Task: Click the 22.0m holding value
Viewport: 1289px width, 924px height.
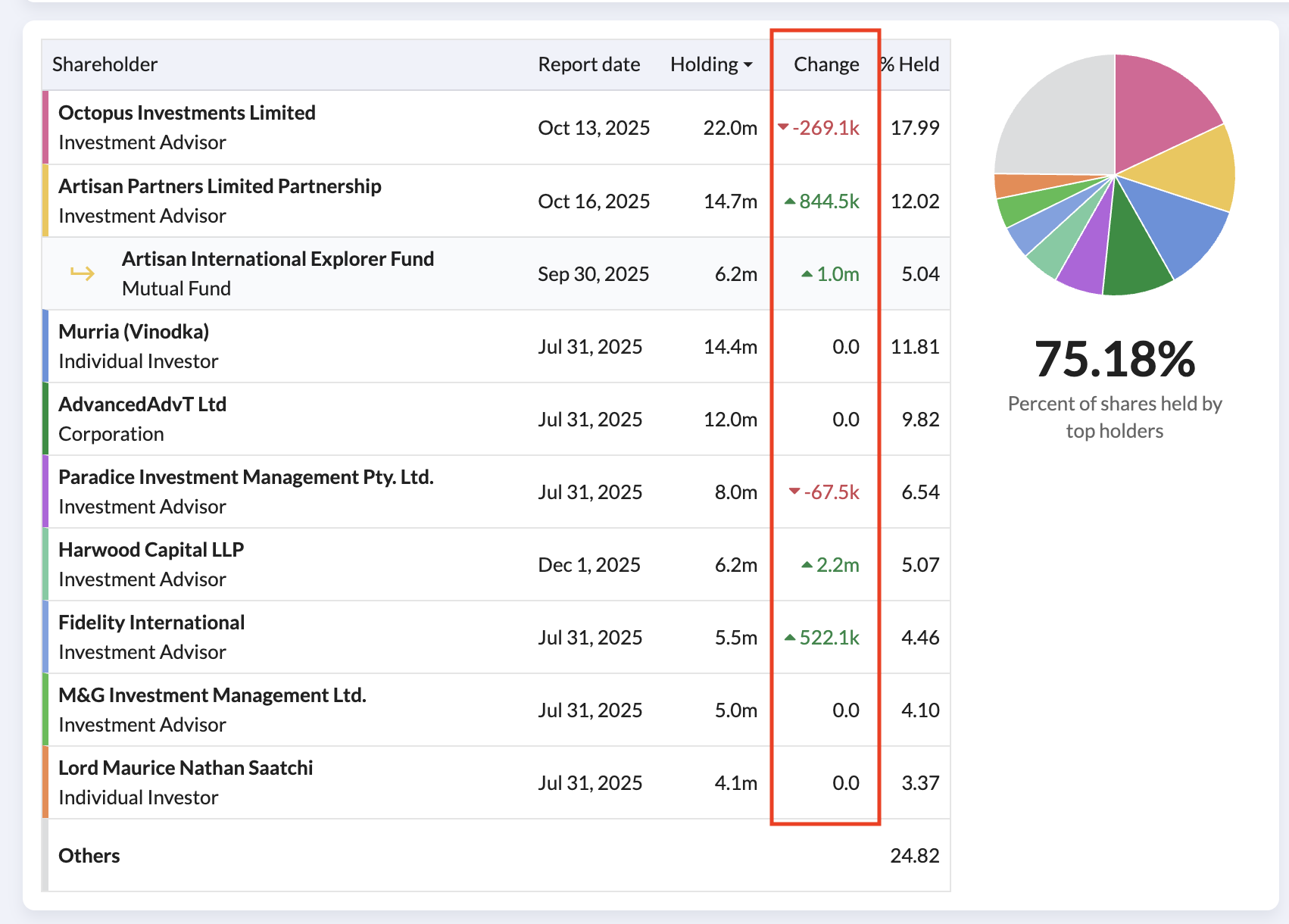Action: [730, 128]
